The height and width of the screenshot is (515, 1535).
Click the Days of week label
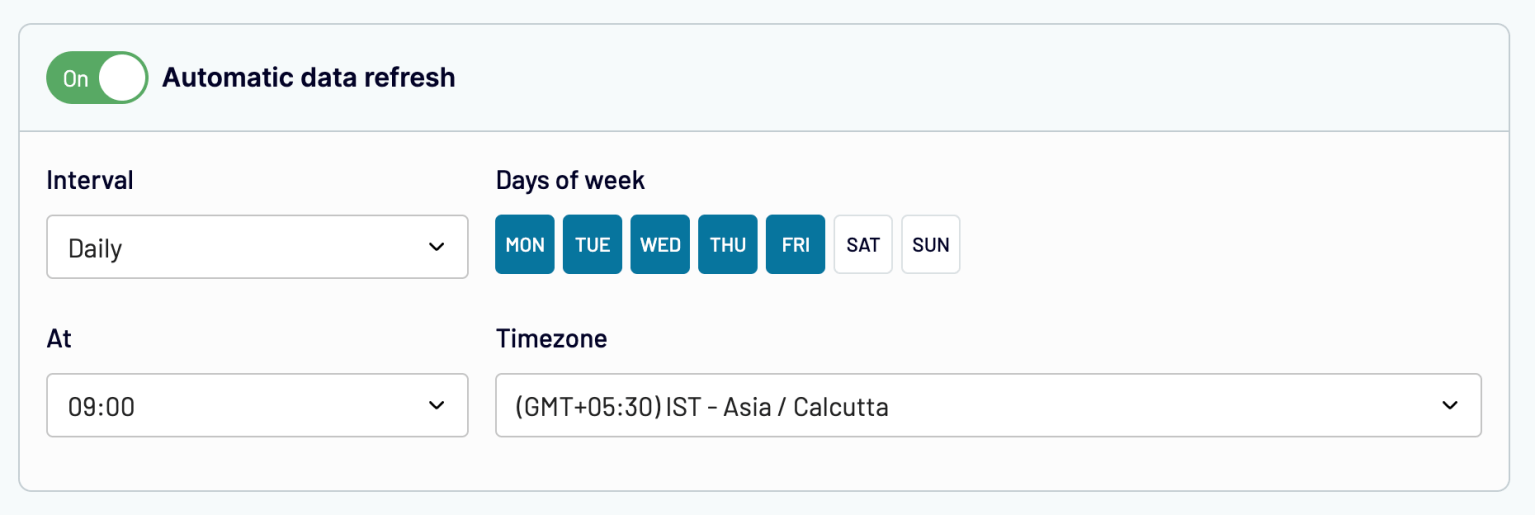click(570, 181)
